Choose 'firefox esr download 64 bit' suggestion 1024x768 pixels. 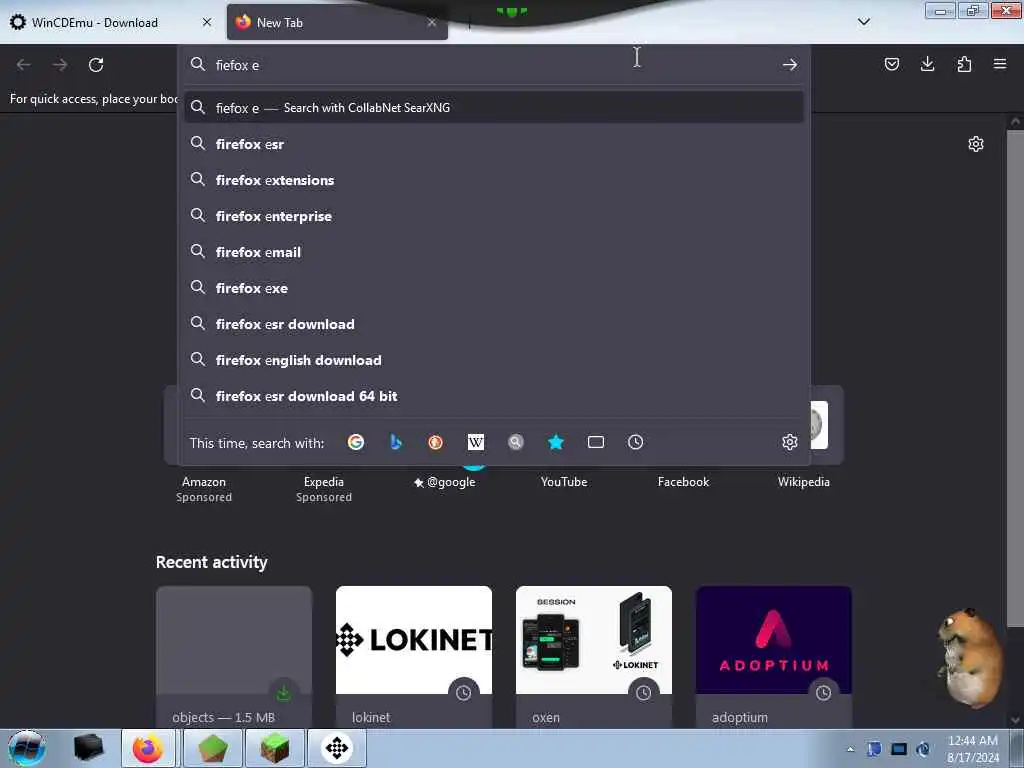(x=494, y=396)
